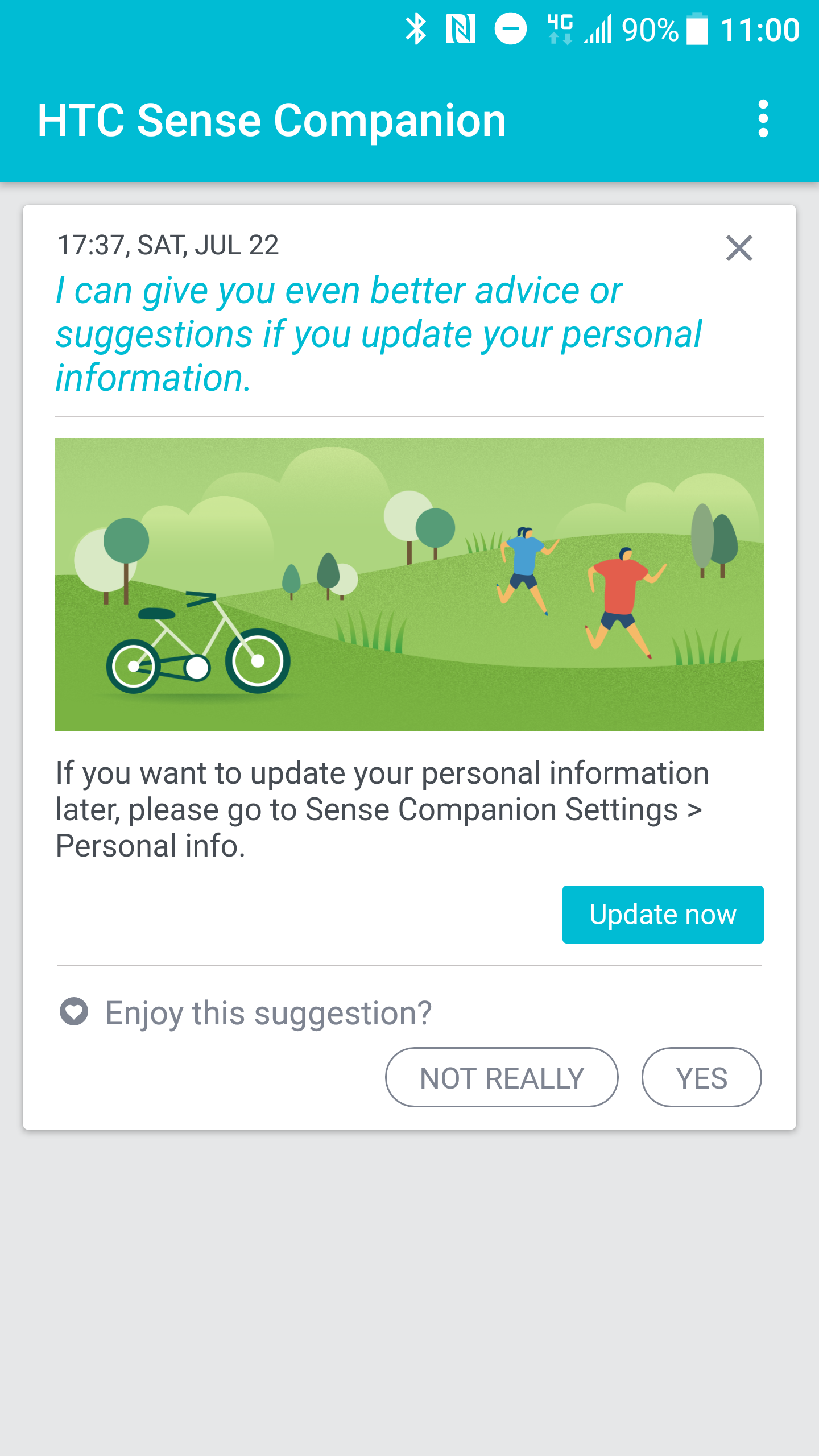Tap the battery icon in status bar

pyautogui.click(x=697, y=29)
